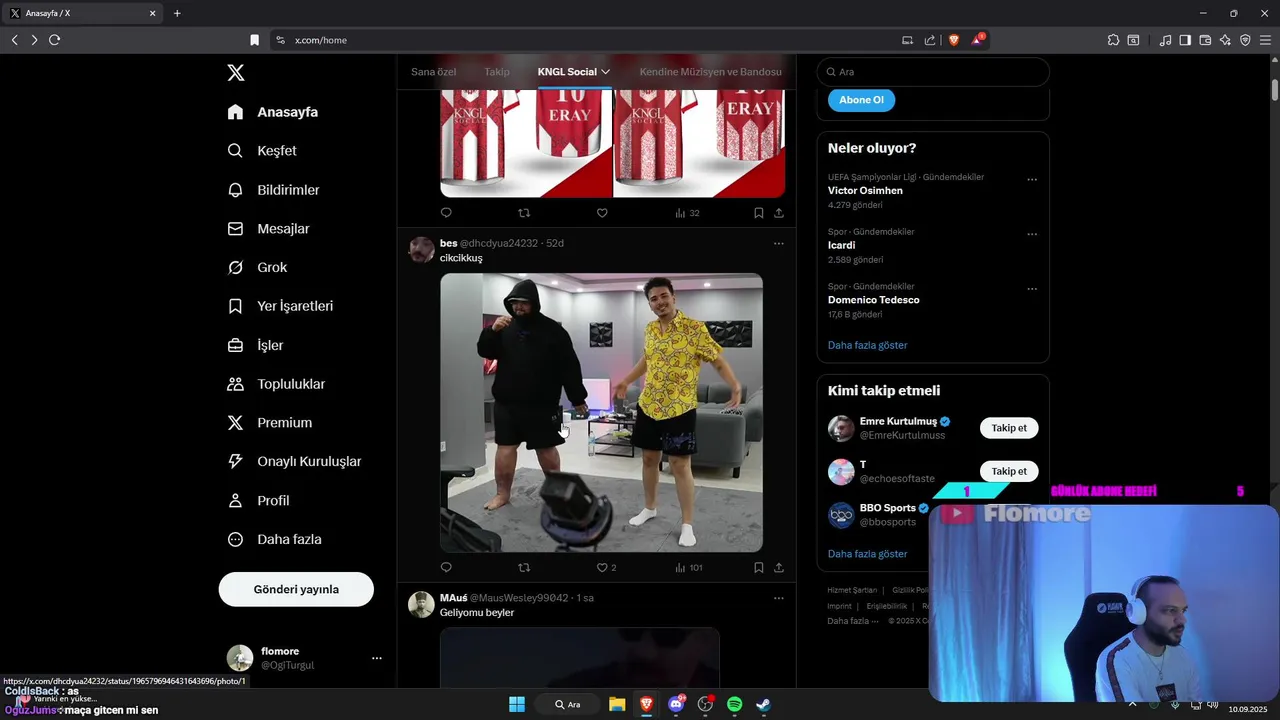Viewport: 1280px width, 720px height.
Task: Open a new browser tab
Action: tap(177, 13)
